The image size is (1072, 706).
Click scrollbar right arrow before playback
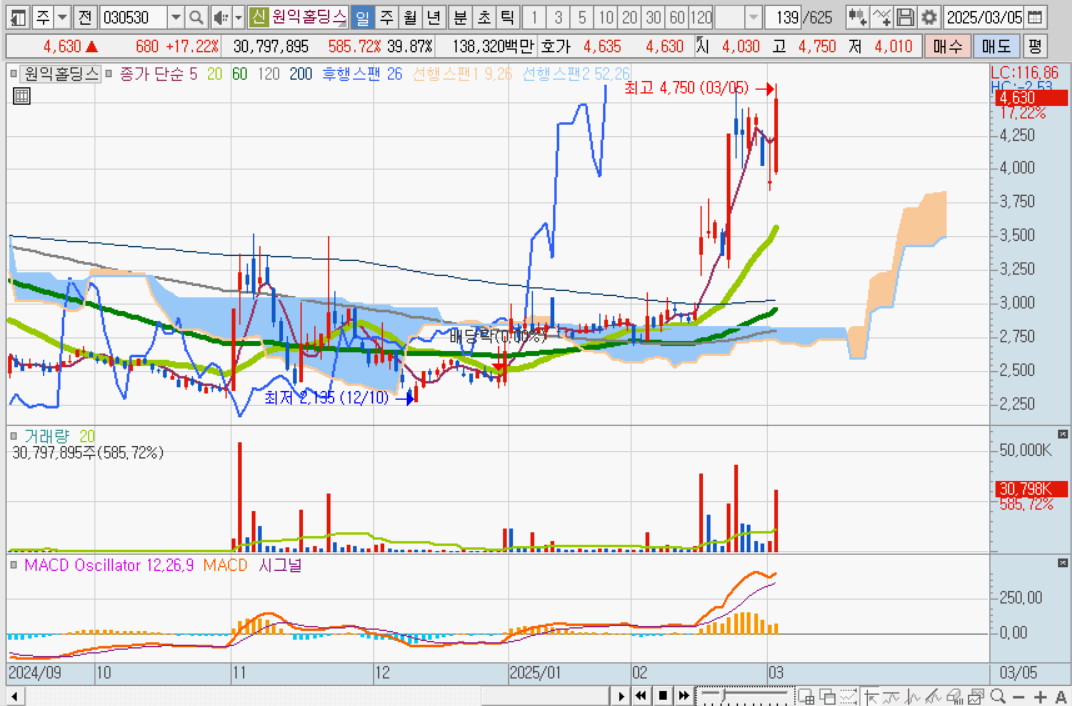click(x=621, y=696)
